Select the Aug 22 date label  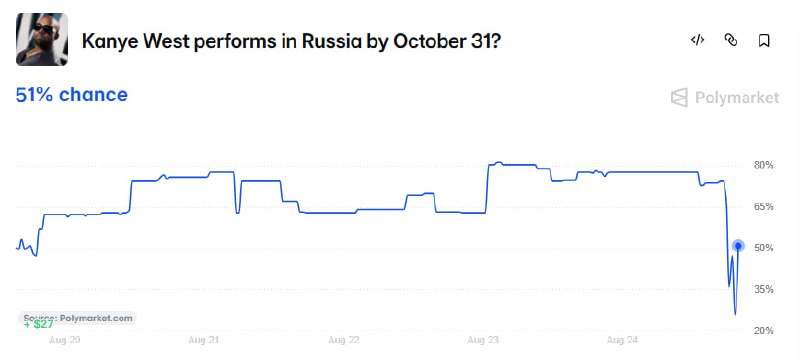pyautogui.click(x=343, y=340)
